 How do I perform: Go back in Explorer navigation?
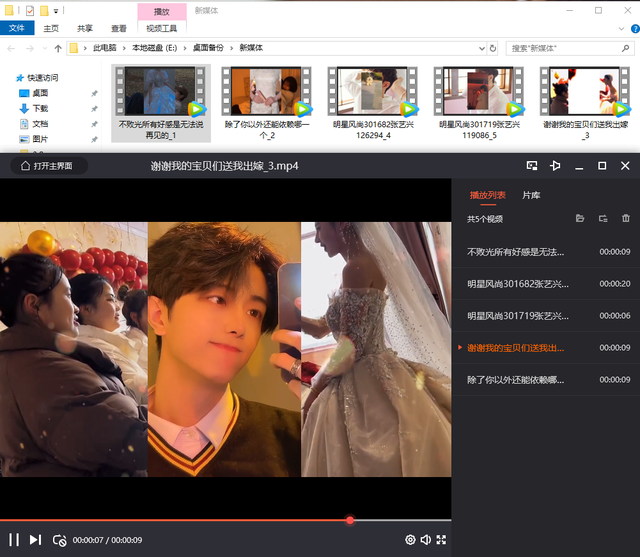(11, 49)
